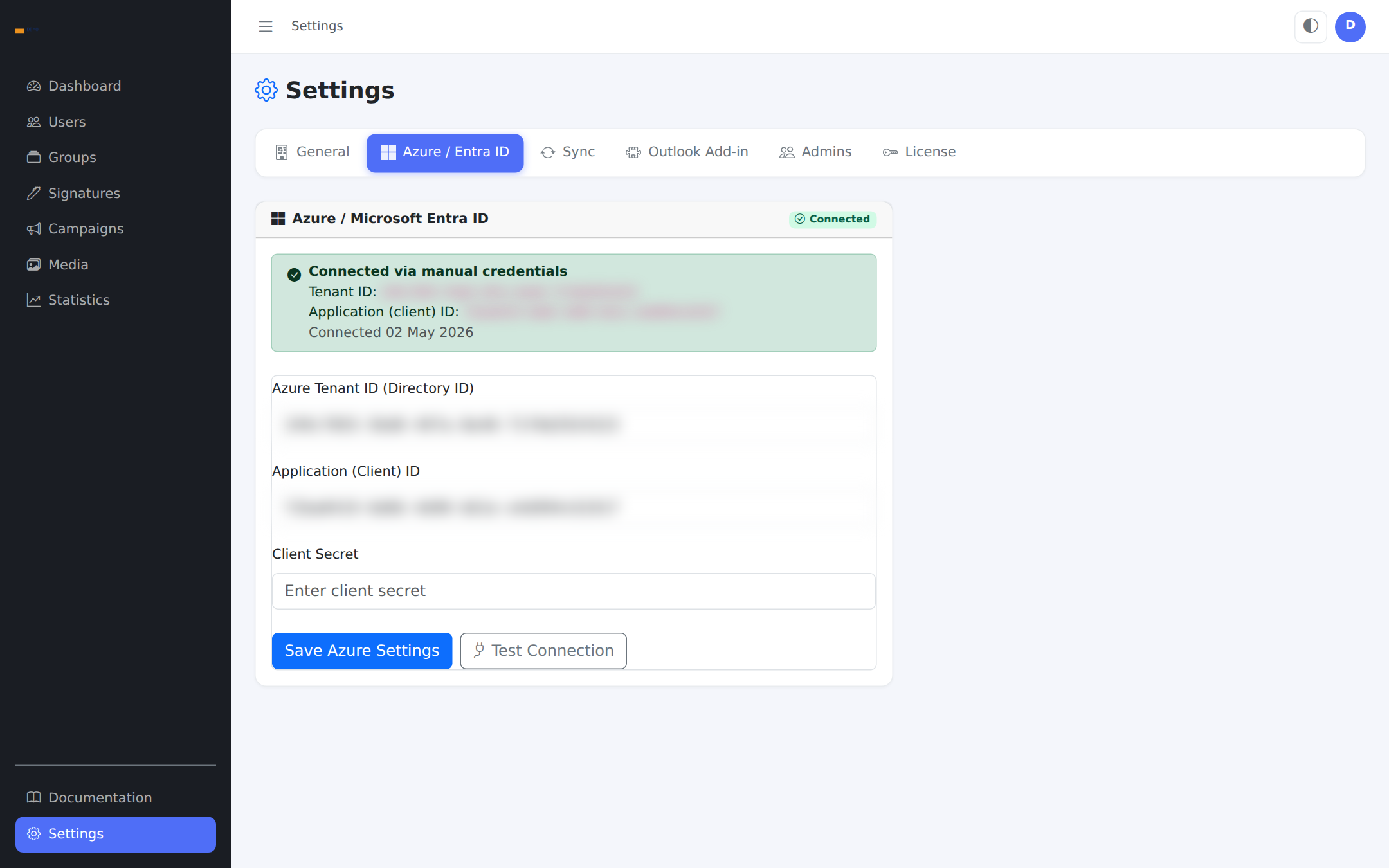This screenshot has height=868, width=1389.
Task: Open the License tab
Action: point(919,152)
